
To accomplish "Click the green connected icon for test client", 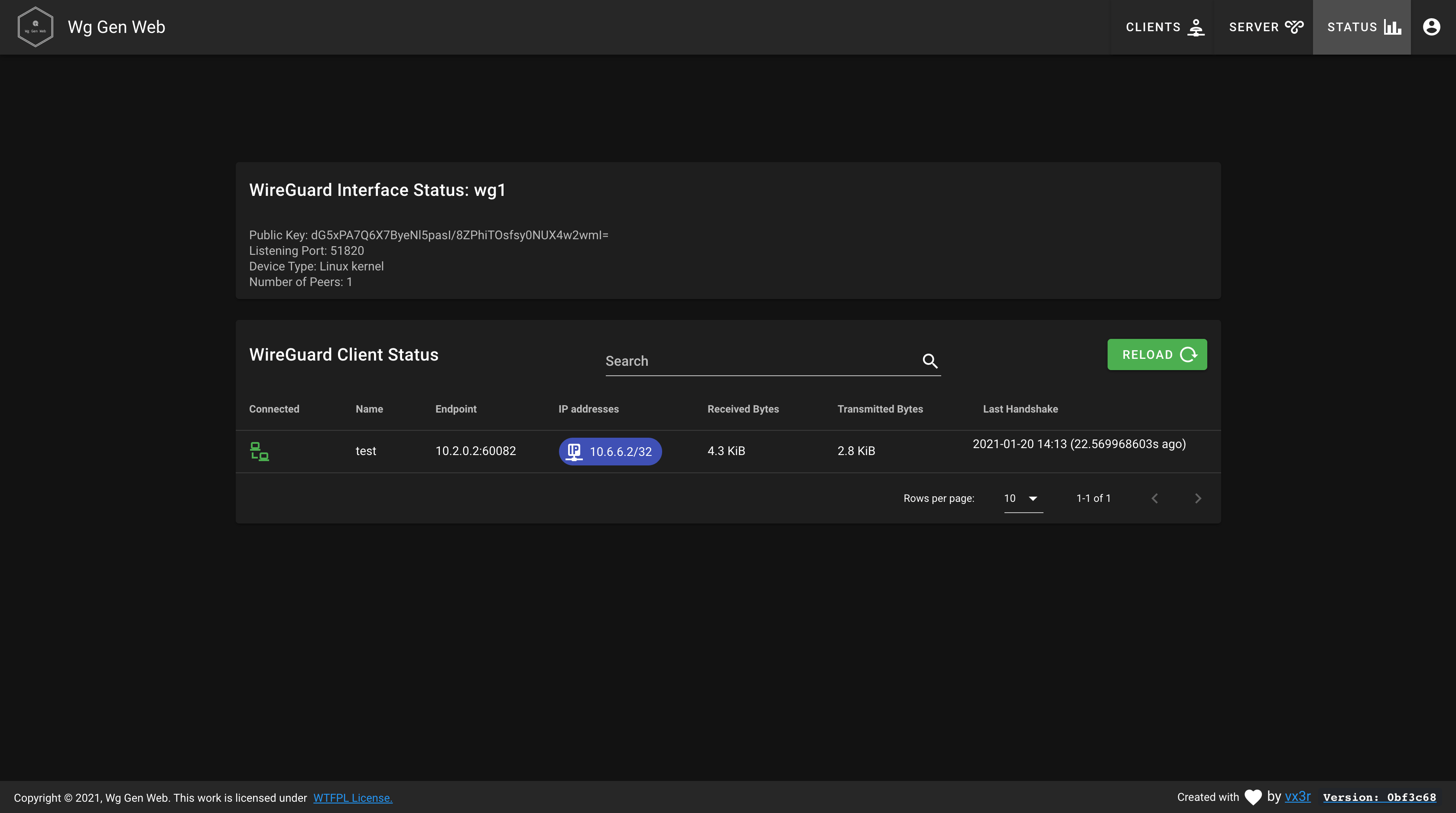I will [260, 451].
